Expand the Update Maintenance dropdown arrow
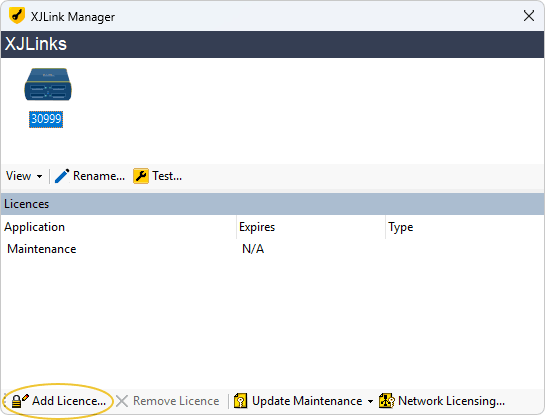This screenshot has height=420, width=545. 371,402
